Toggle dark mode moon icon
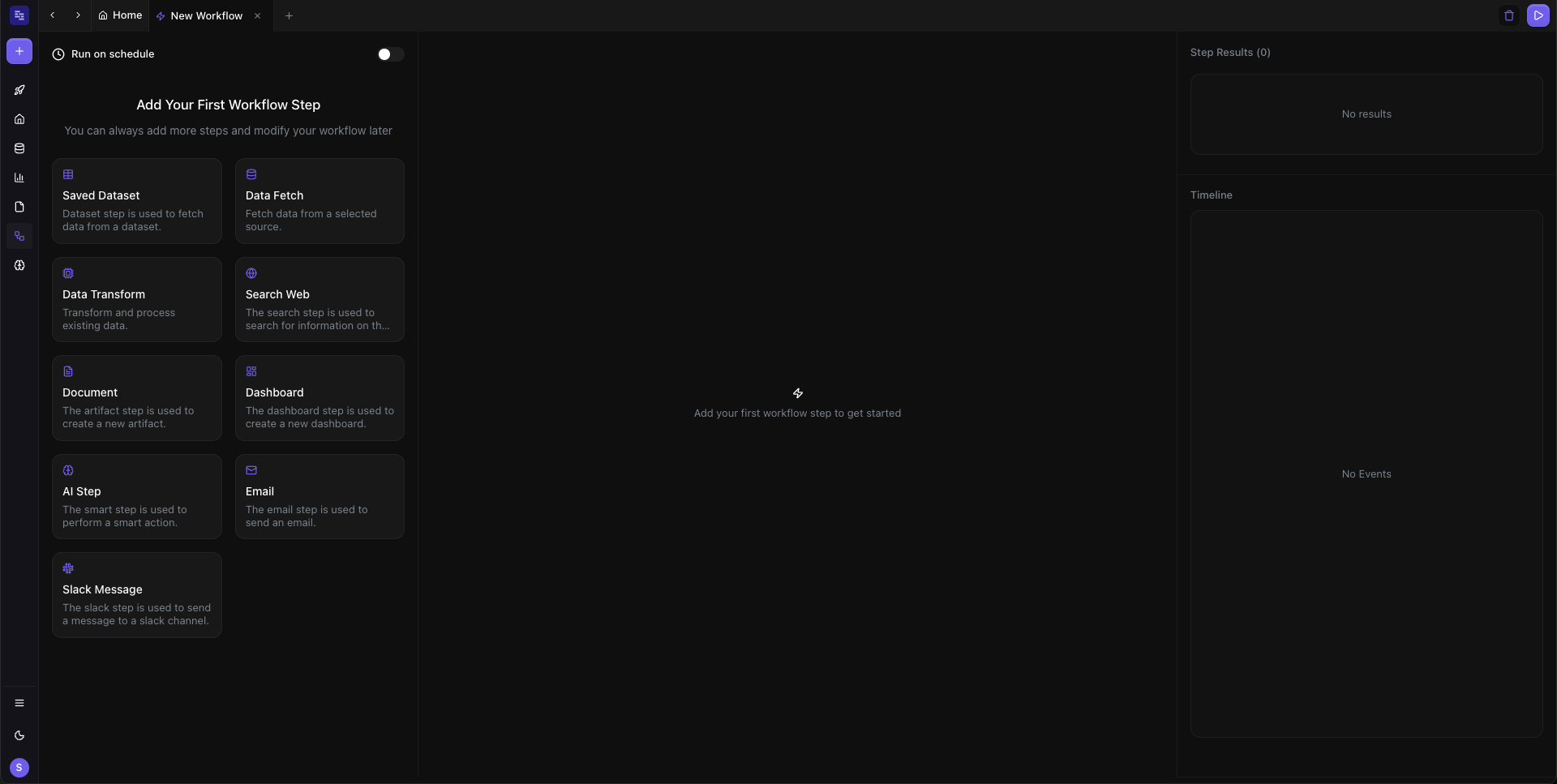This screenshot has height=784, width=1557. tap(19, 735)
